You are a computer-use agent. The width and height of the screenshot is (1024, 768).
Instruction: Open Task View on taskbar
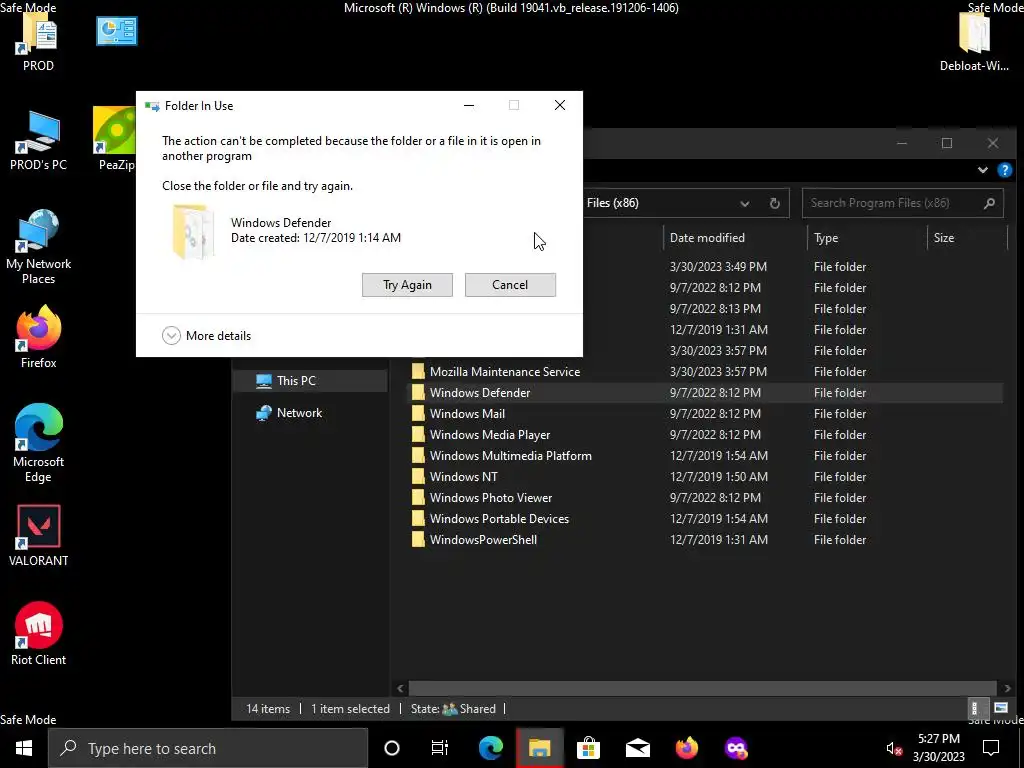[440, 748]
